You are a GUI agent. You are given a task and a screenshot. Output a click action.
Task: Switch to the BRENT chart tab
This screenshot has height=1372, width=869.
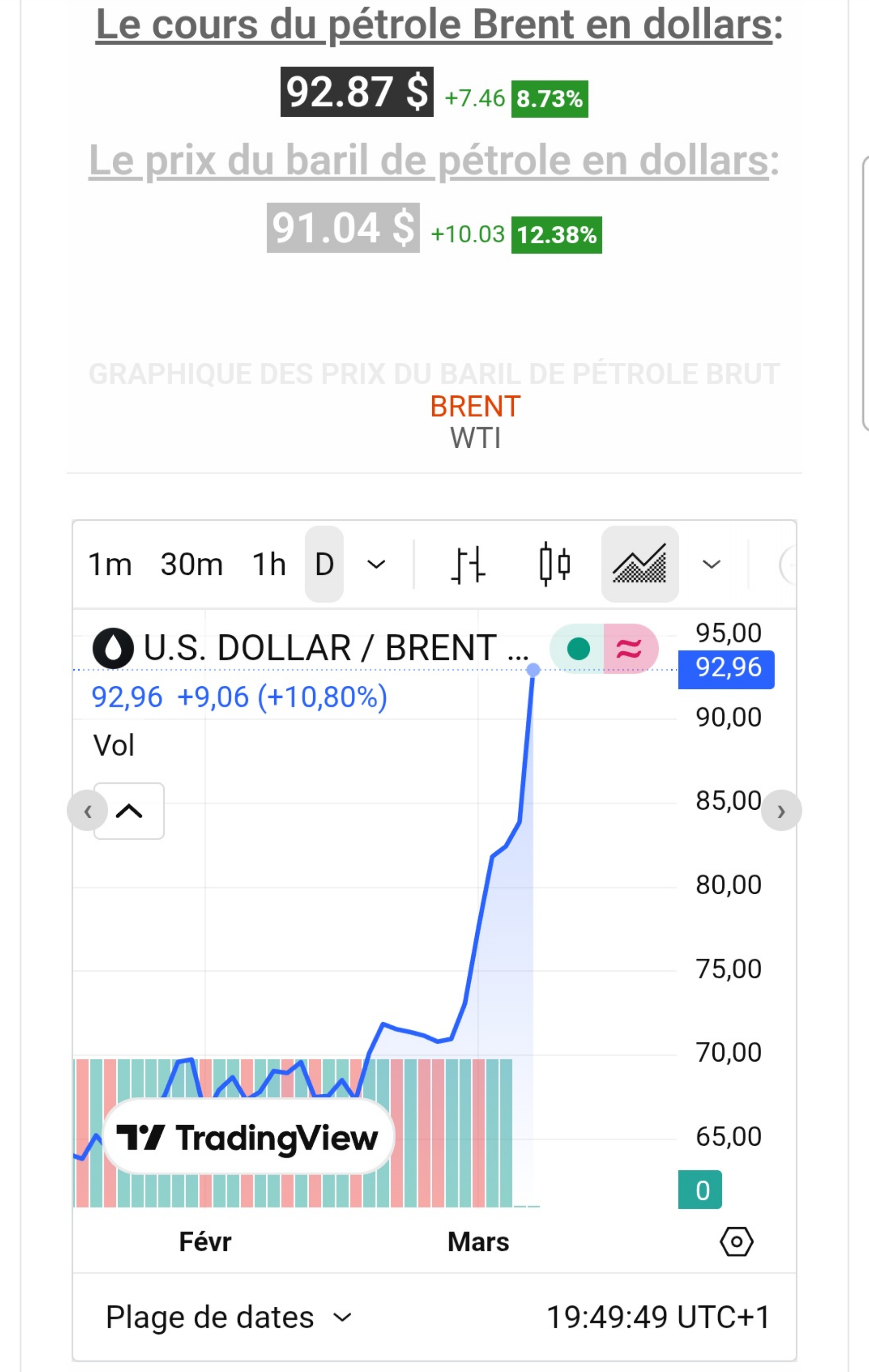(475, 407)
